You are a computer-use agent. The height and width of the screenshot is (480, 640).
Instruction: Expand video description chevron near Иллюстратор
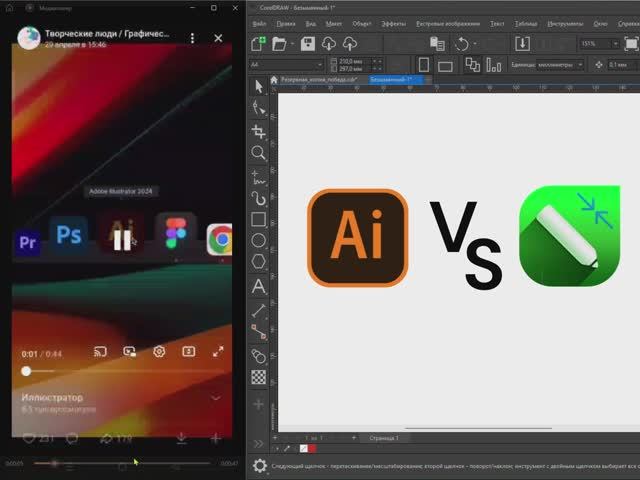216,397
